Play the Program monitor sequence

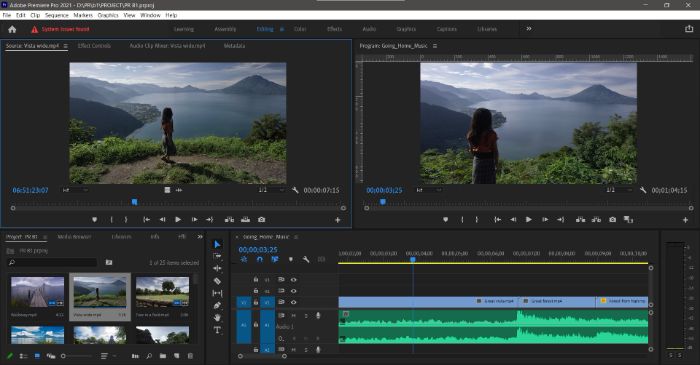pyautogui.click(x=529, y=220)
